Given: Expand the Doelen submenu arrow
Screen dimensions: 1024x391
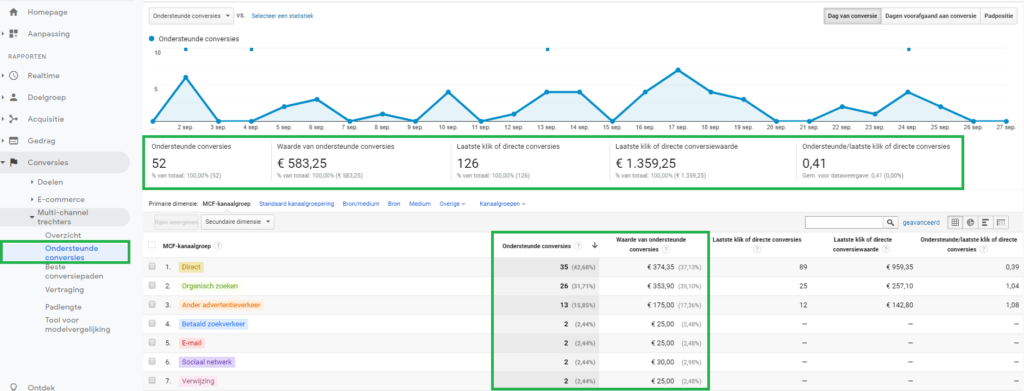Looking at the screenshot, I should [x=32, y=182].
